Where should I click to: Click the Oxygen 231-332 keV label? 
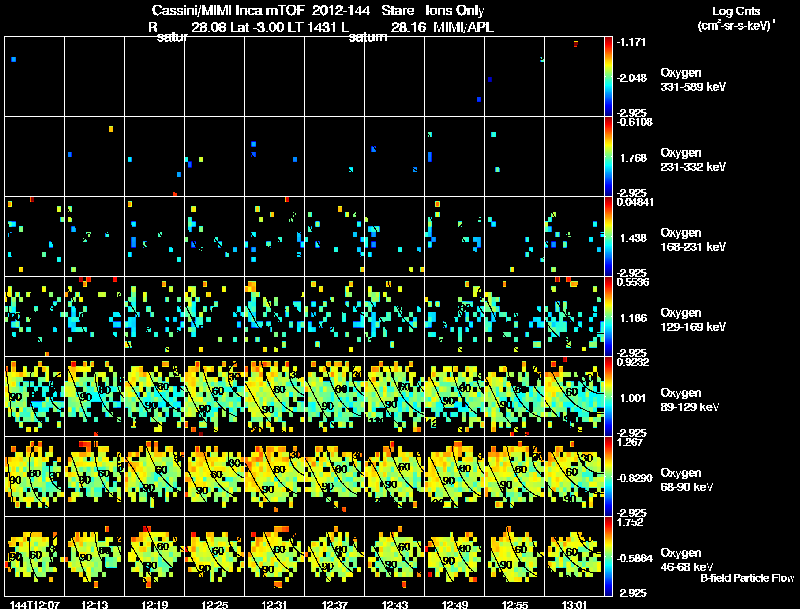(x=693, y=160)
